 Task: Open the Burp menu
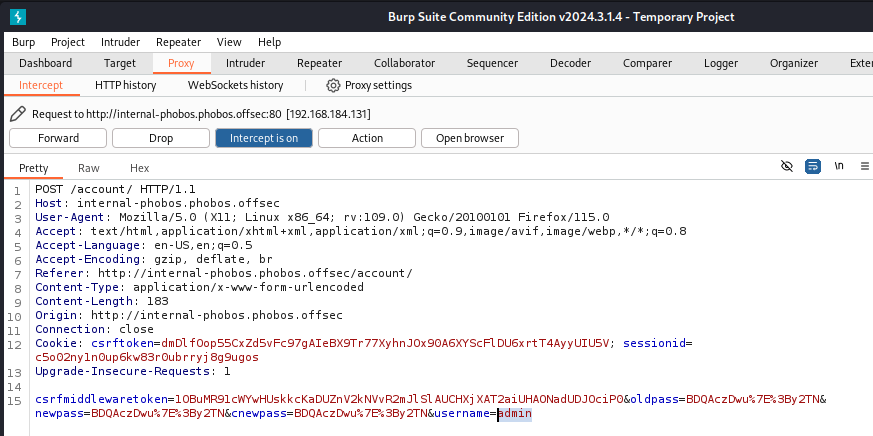click(x=23, y=42)
